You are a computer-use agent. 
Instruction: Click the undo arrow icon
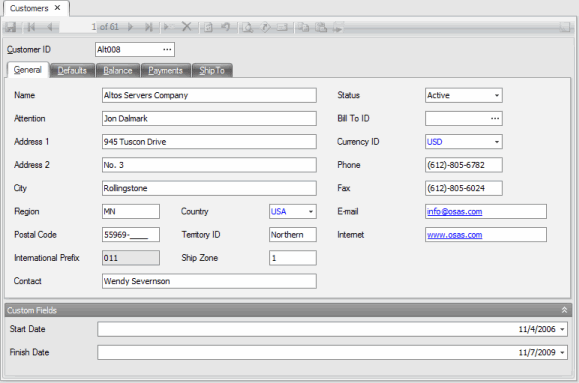[x=225, y=27]
